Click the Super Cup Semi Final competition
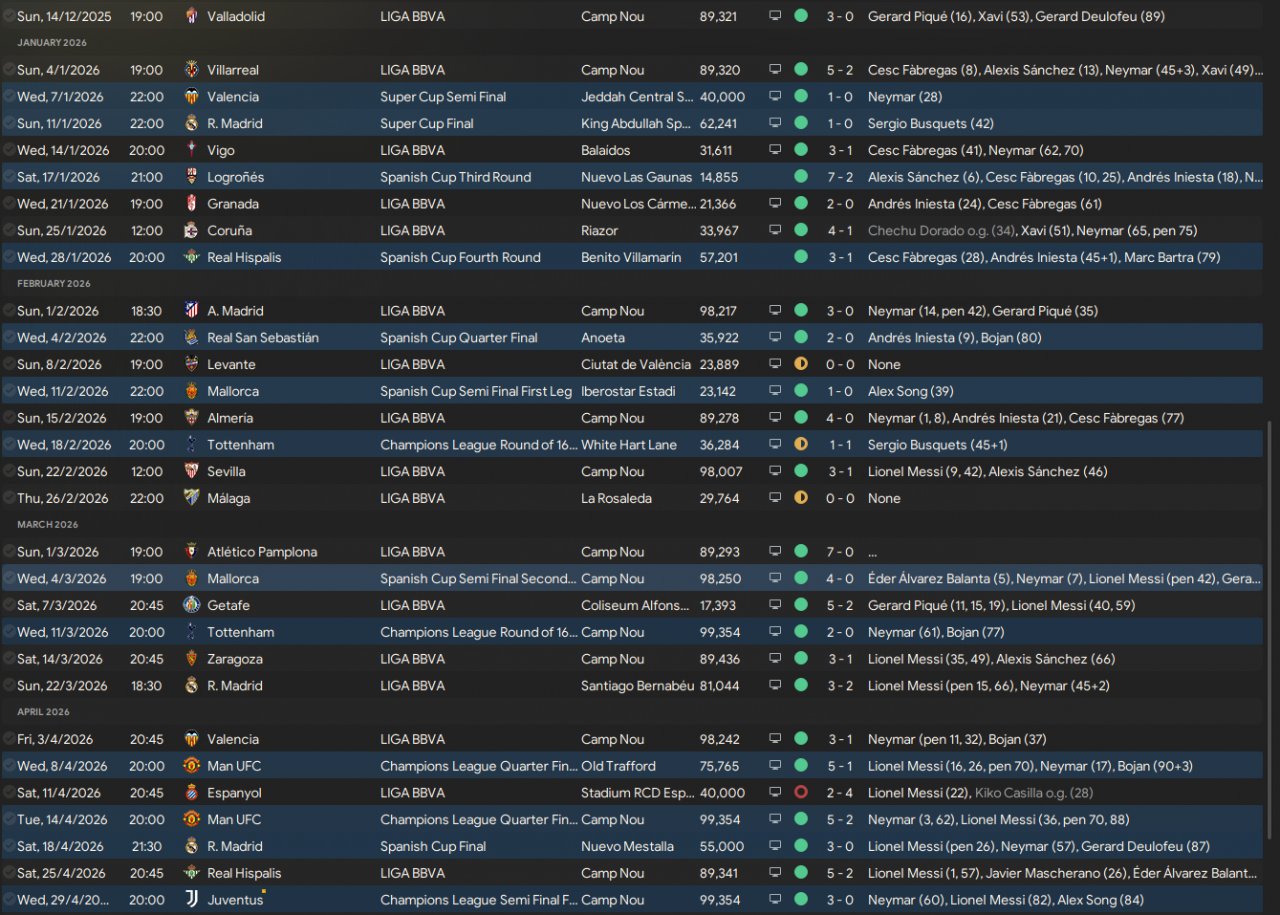 point(443,97)
